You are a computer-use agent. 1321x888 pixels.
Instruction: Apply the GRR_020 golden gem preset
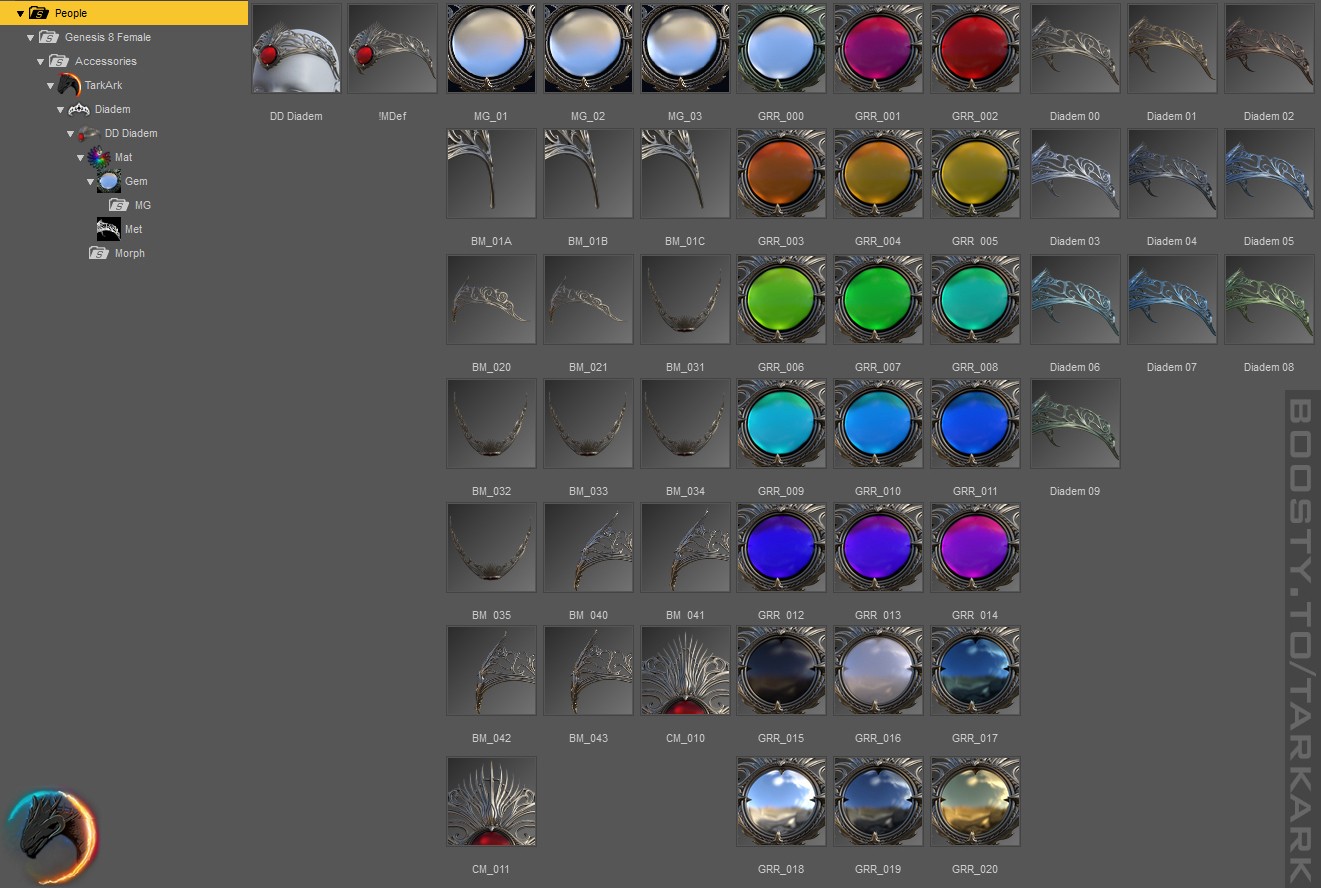pos(975,801)
